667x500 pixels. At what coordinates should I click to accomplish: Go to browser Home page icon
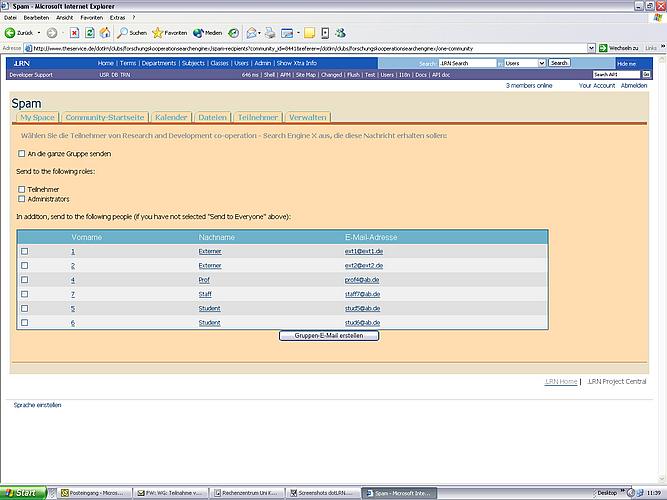pyautogui.click(x=104, y=33)
